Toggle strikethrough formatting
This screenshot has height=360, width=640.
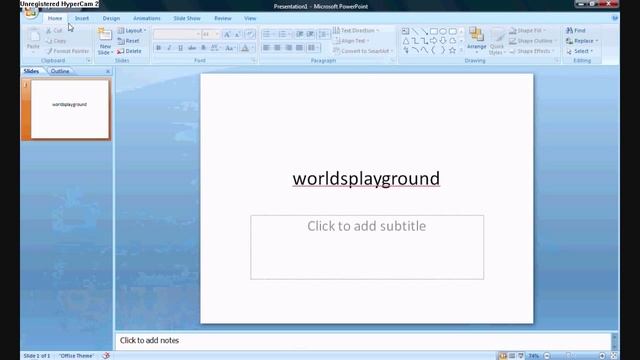pos(192,48)
